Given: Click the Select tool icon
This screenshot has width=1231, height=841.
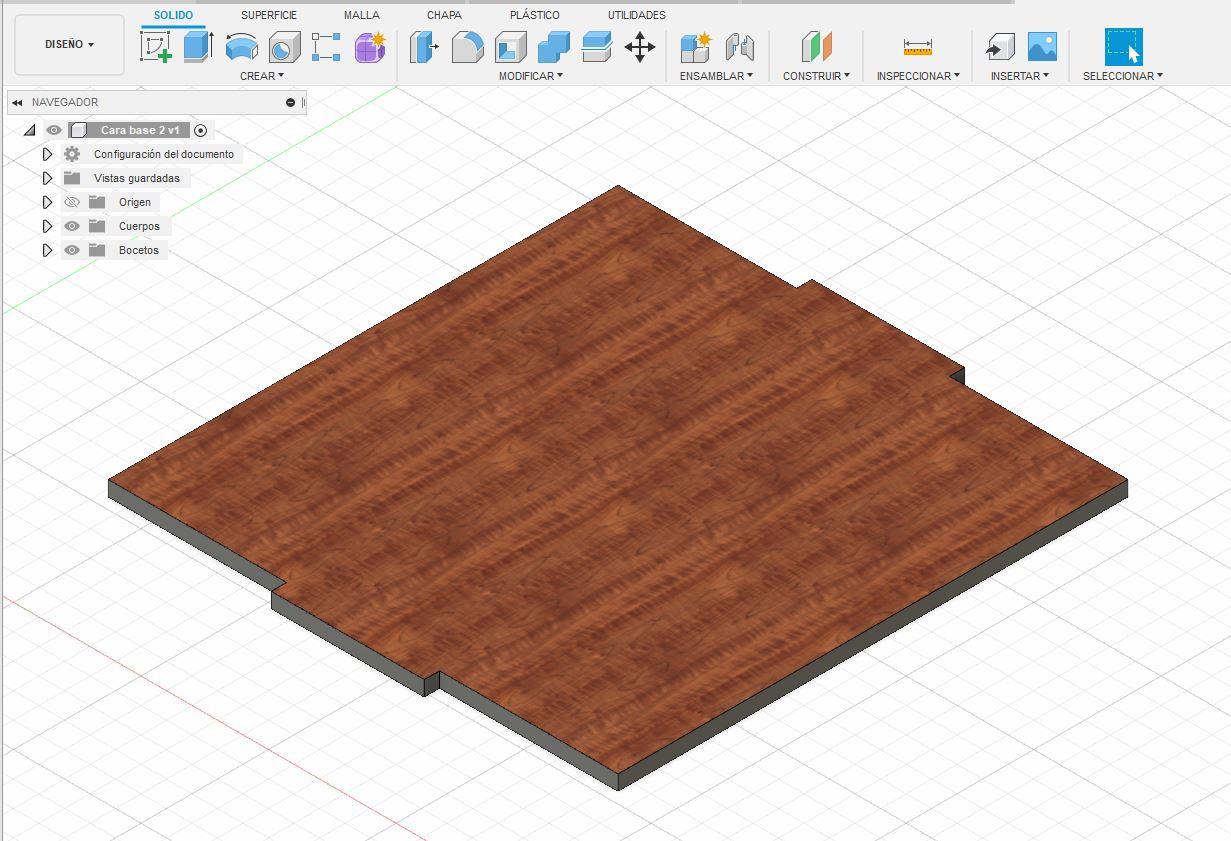Looking at the screenshot, I should (x=1123, y=47).
